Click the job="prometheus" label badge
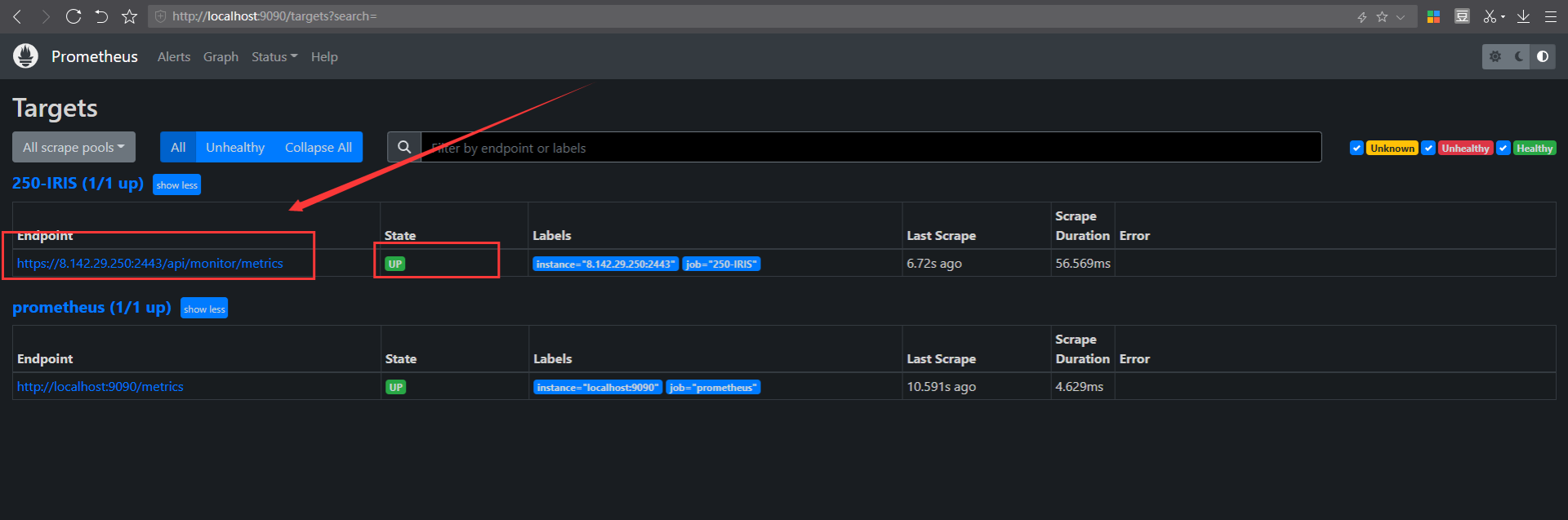The image size is (1568, 520). (713, 387)
